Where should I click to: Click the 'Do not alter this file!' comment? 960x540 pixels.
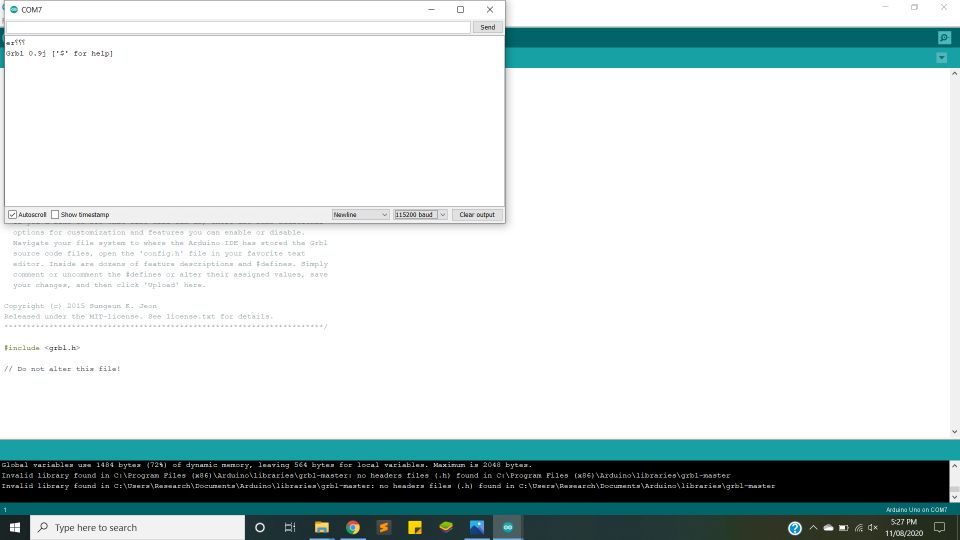(x=62, y=369)
